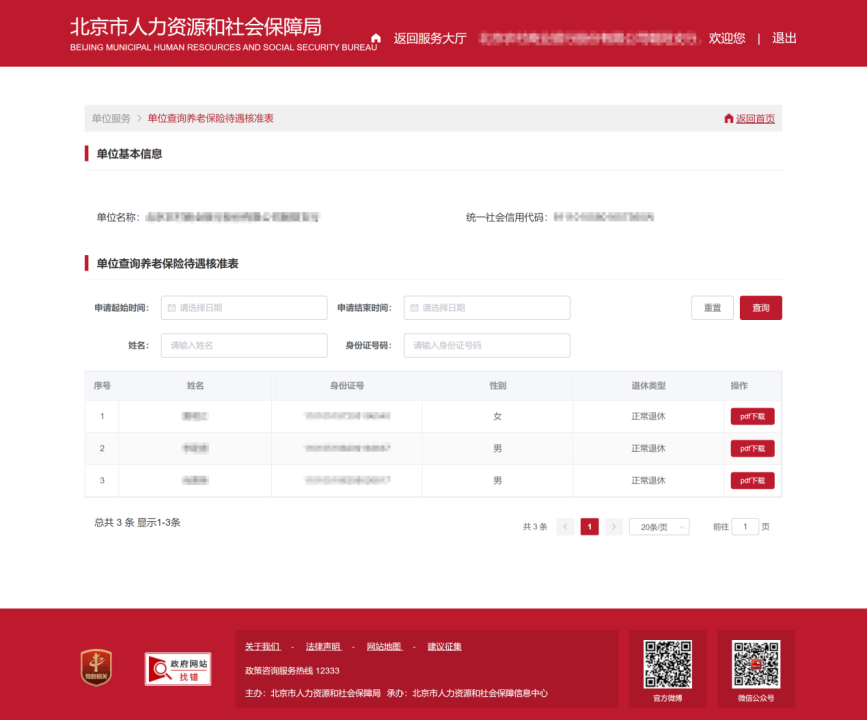Image resolution: width=867 pixels, height=720 pixels.
Task: Select page 1 in pagination
Action: tap(589, 527)
